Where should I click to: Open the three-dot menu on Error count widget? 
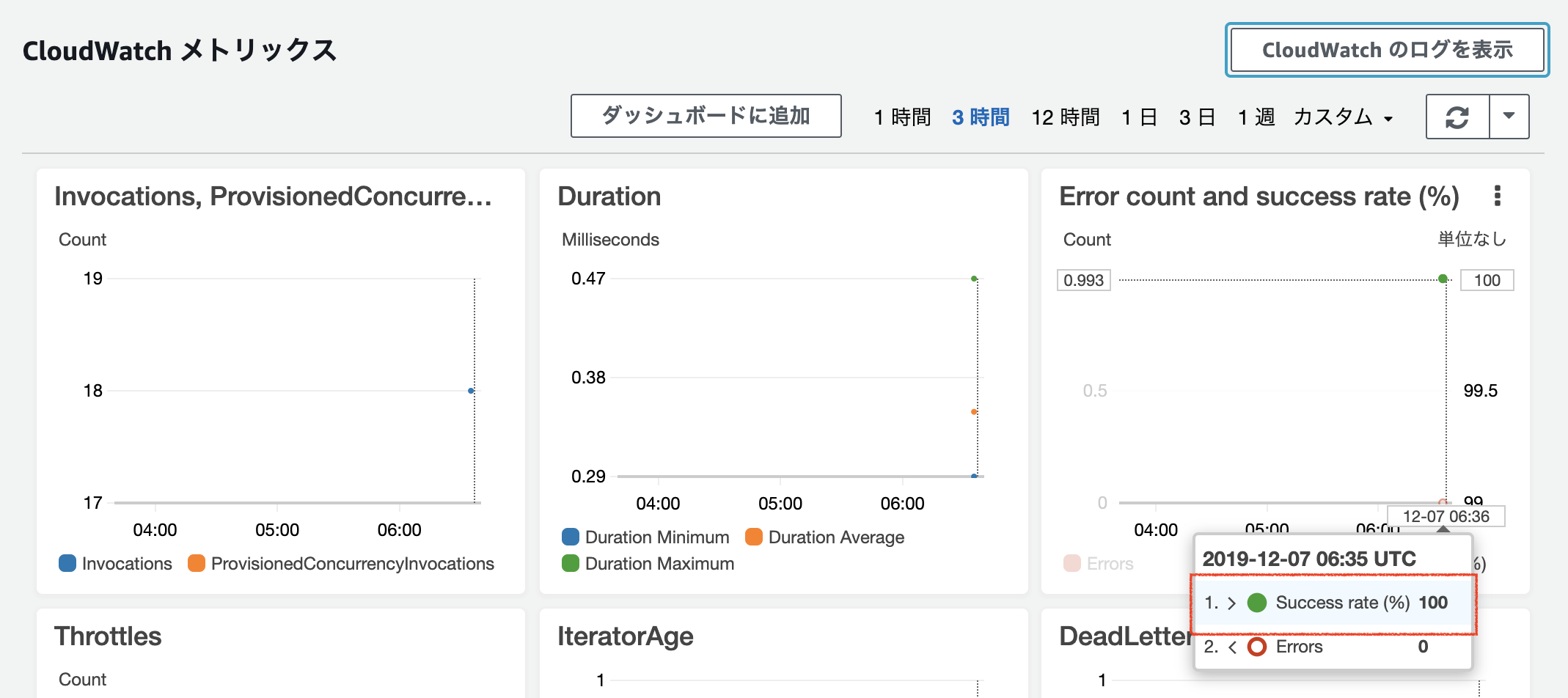point(1497,196)
